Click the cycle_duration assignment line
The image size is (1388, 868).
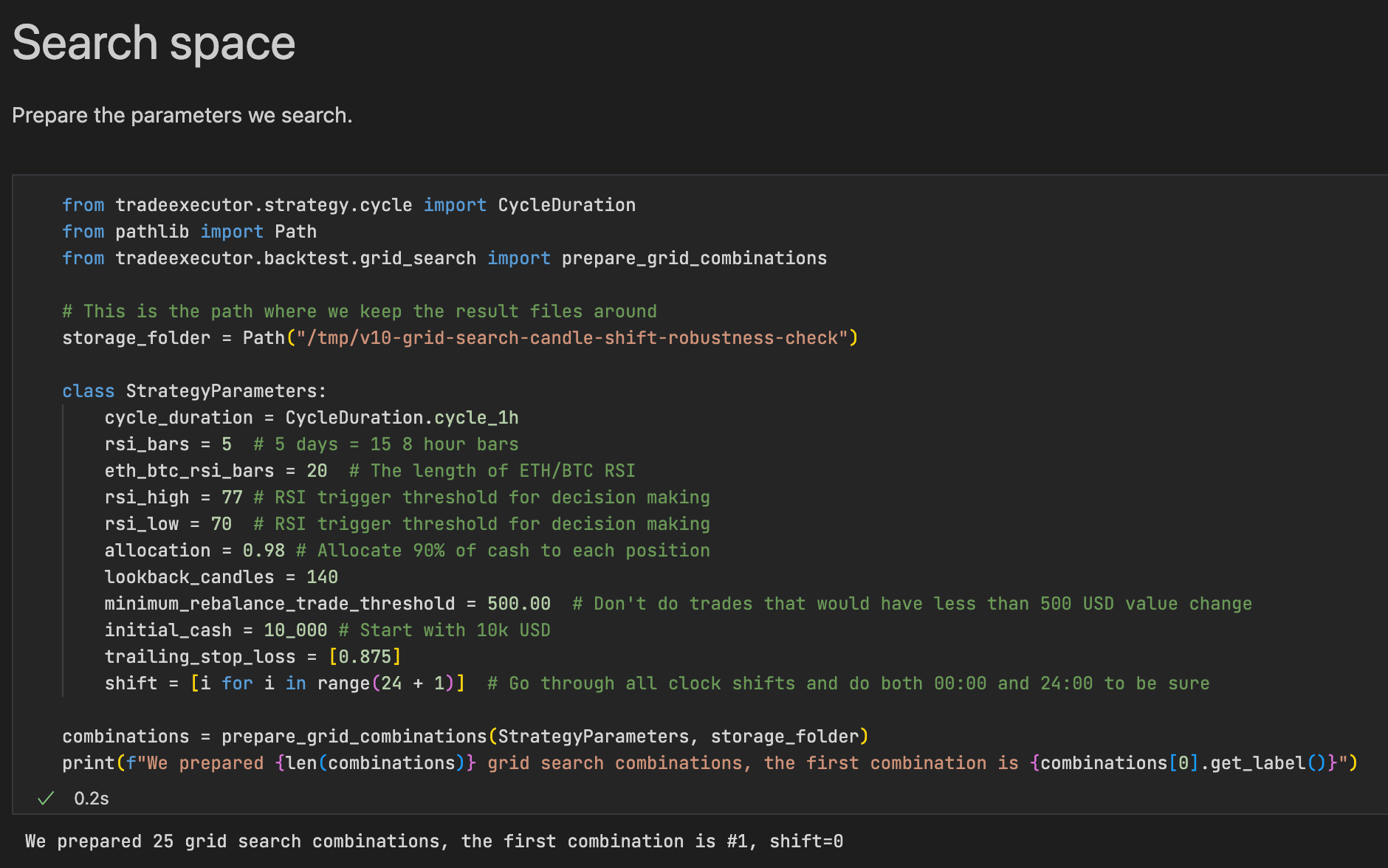point(311,418)
